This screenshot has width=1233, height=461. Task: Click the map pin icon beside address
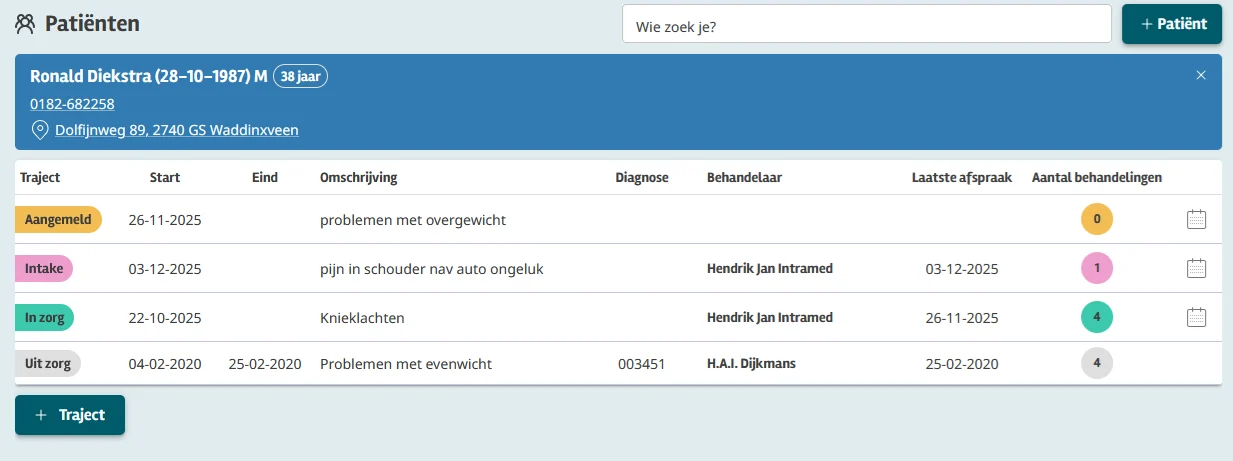40,130
